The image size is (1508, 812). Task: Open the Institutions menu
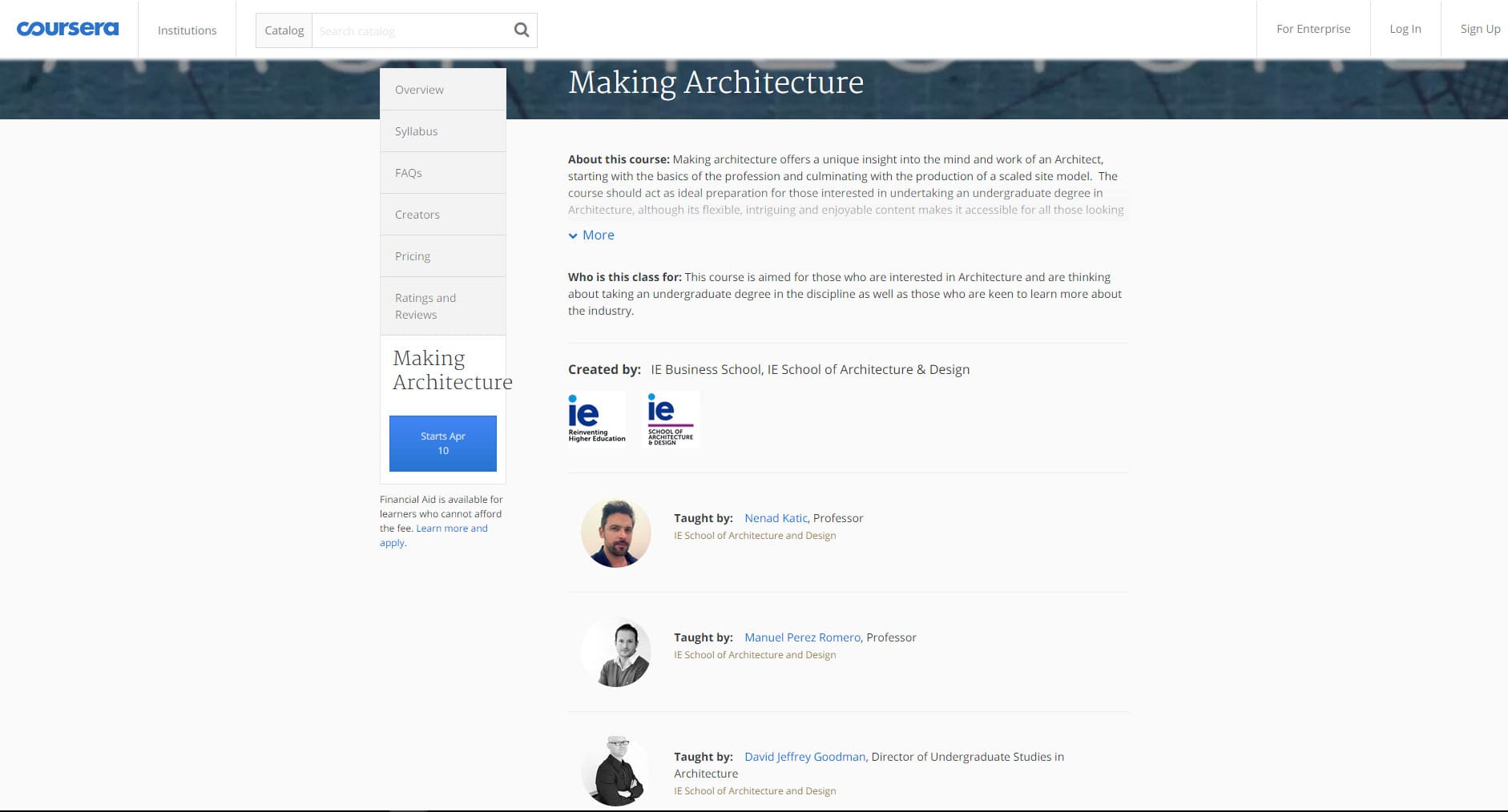[187, 30]
